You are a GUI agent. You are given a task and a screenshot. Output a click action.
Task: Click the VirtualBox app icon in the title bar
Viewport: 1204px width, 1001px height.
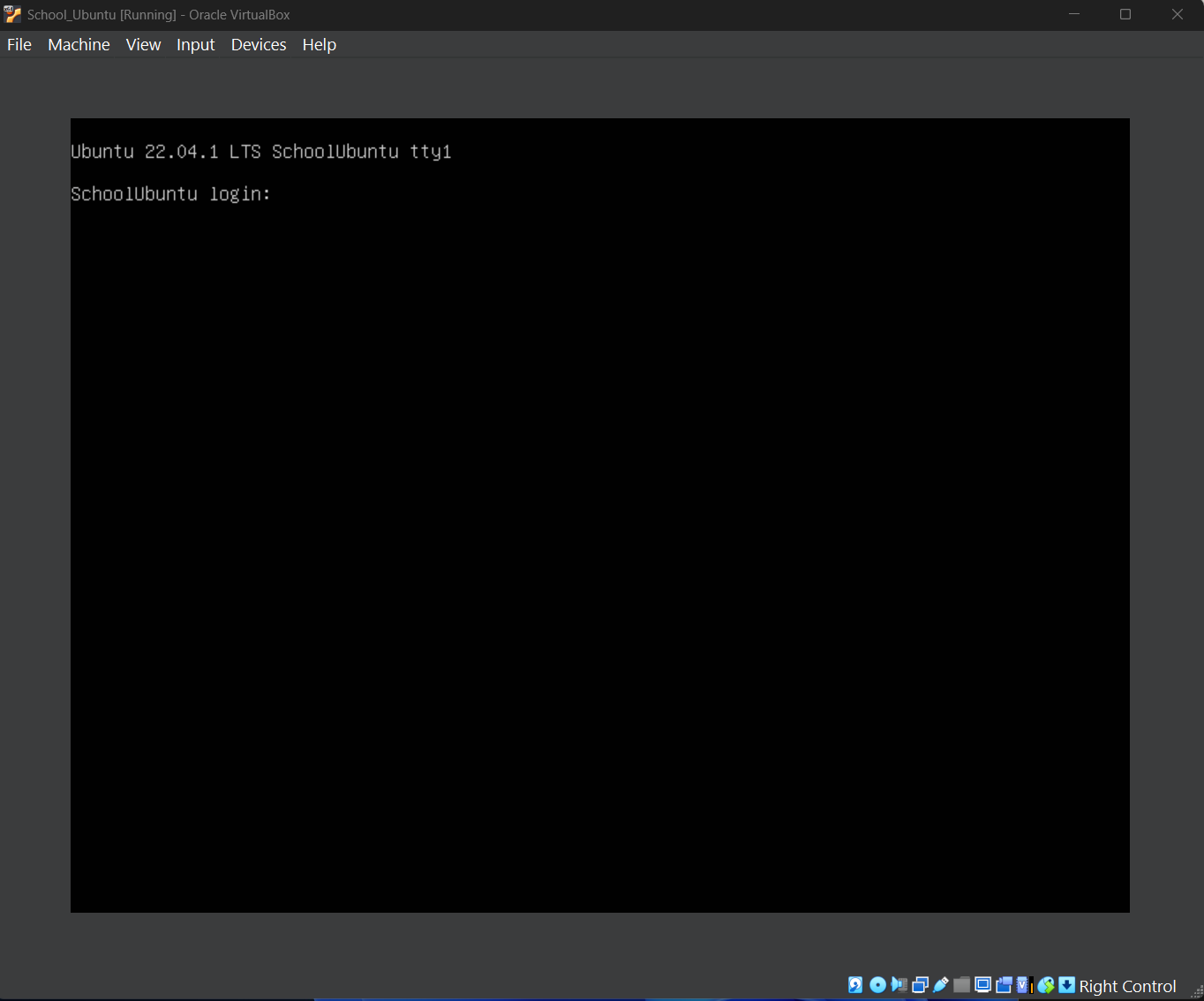click(12, 14)
